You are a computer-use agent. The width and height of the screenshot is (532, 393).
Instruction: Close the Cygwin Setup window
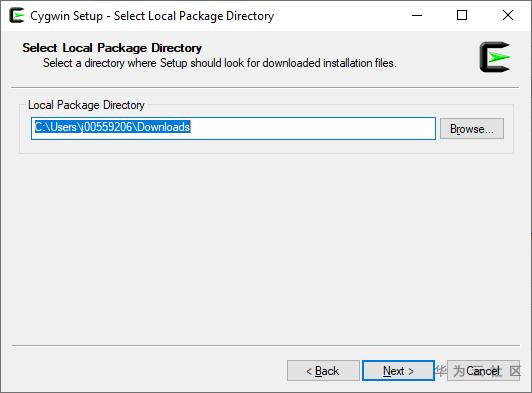pos(508,15)
